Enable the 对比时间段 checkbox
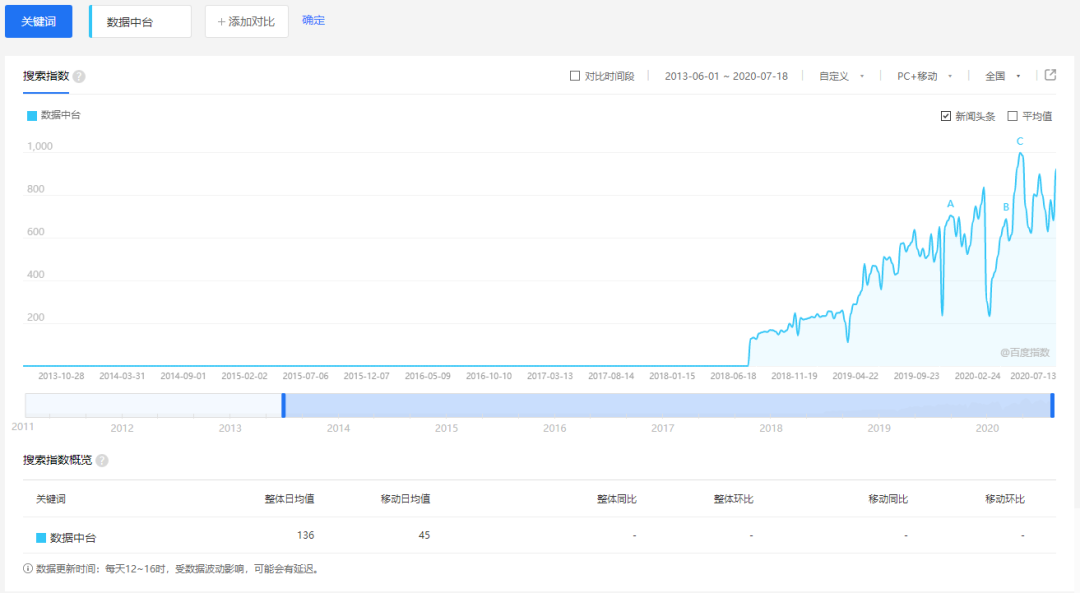Viewport: 1080px width, 593px height. coord(574,76)
